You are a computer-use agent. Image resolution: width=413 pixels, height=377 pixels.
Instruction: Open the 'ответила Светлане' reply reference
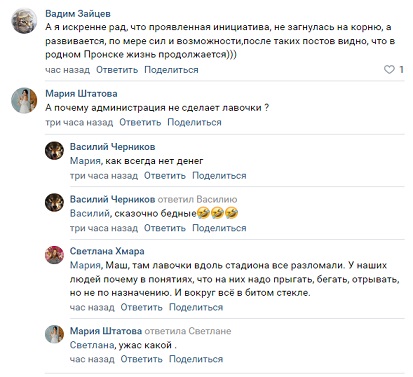(x=188, y=331)
